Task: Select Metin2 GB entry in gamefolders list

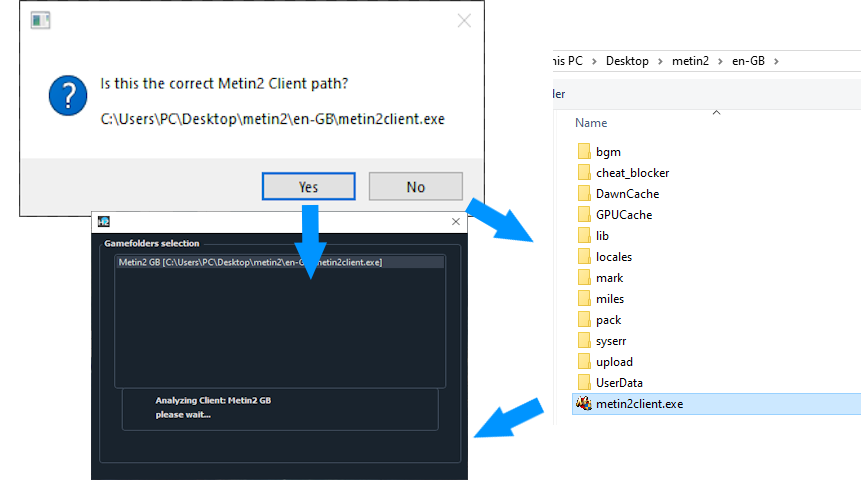Action: pos(250,262)
